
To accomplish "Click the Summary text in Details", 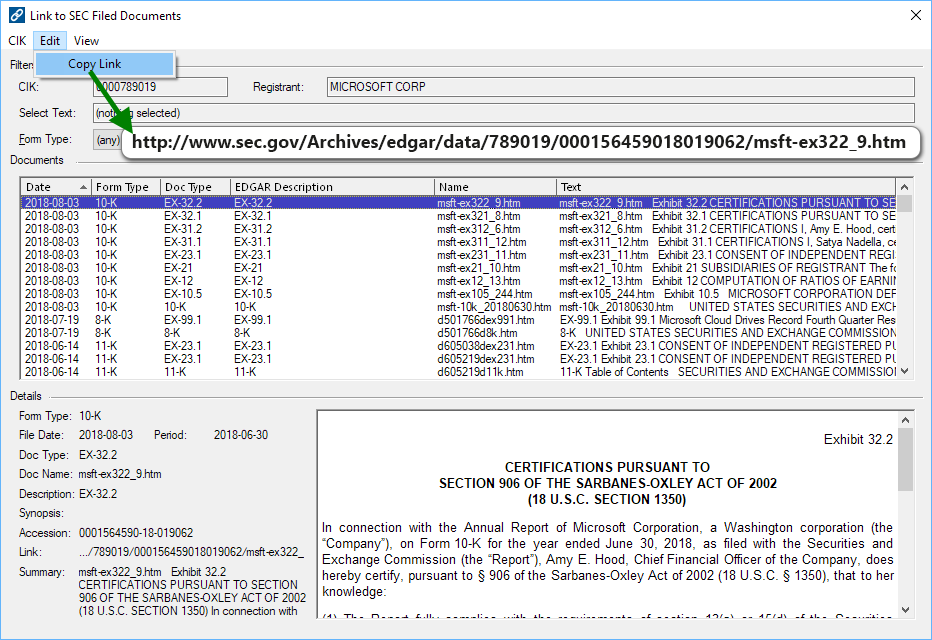I will click(192, 591).
